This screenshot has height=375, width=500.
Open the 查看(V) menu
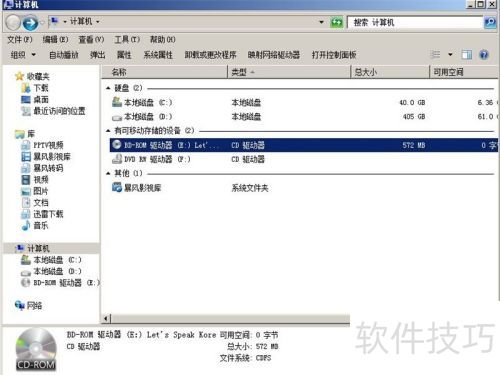click(91, 39)
